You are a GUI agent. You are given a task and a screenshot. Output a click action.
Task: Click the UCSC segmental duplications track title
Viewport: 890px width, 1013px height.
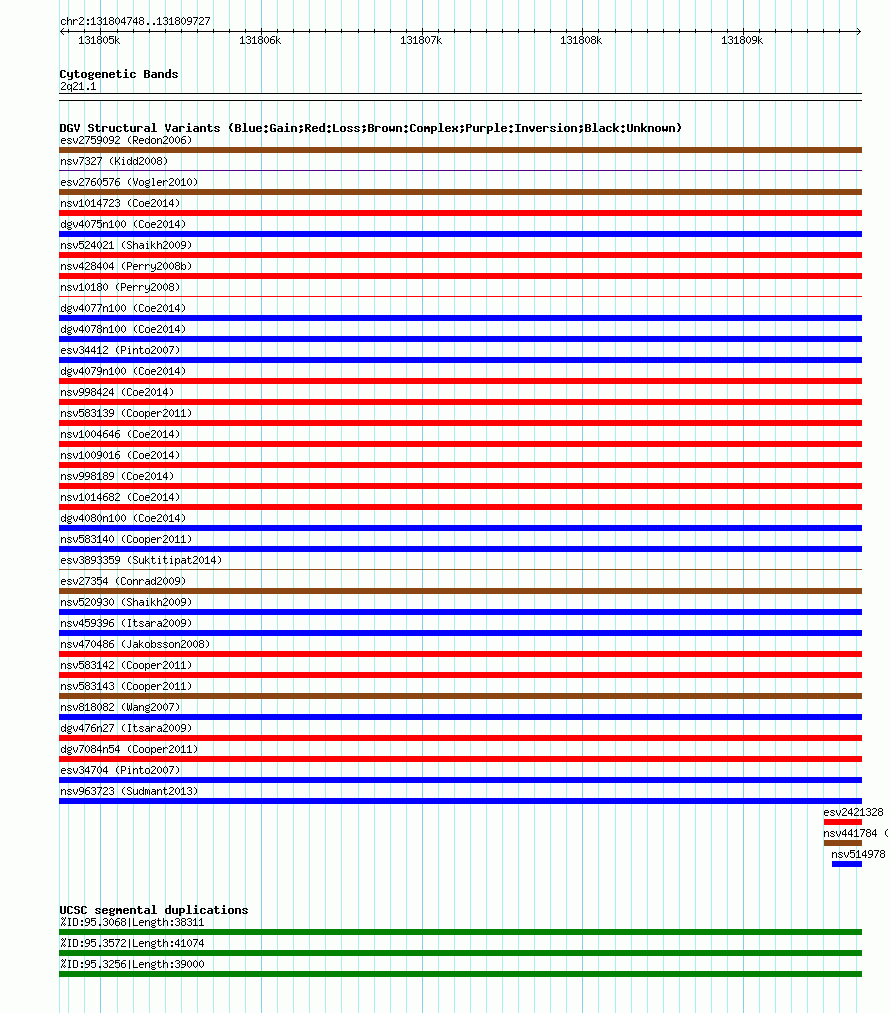(x=154, y=910)
